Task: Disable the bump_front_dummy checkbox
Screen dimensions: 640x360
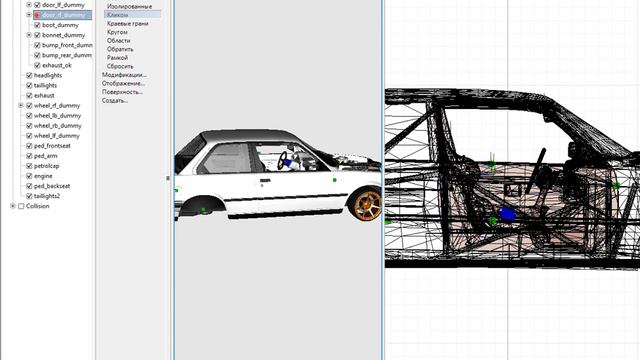Action: point(37,45)
